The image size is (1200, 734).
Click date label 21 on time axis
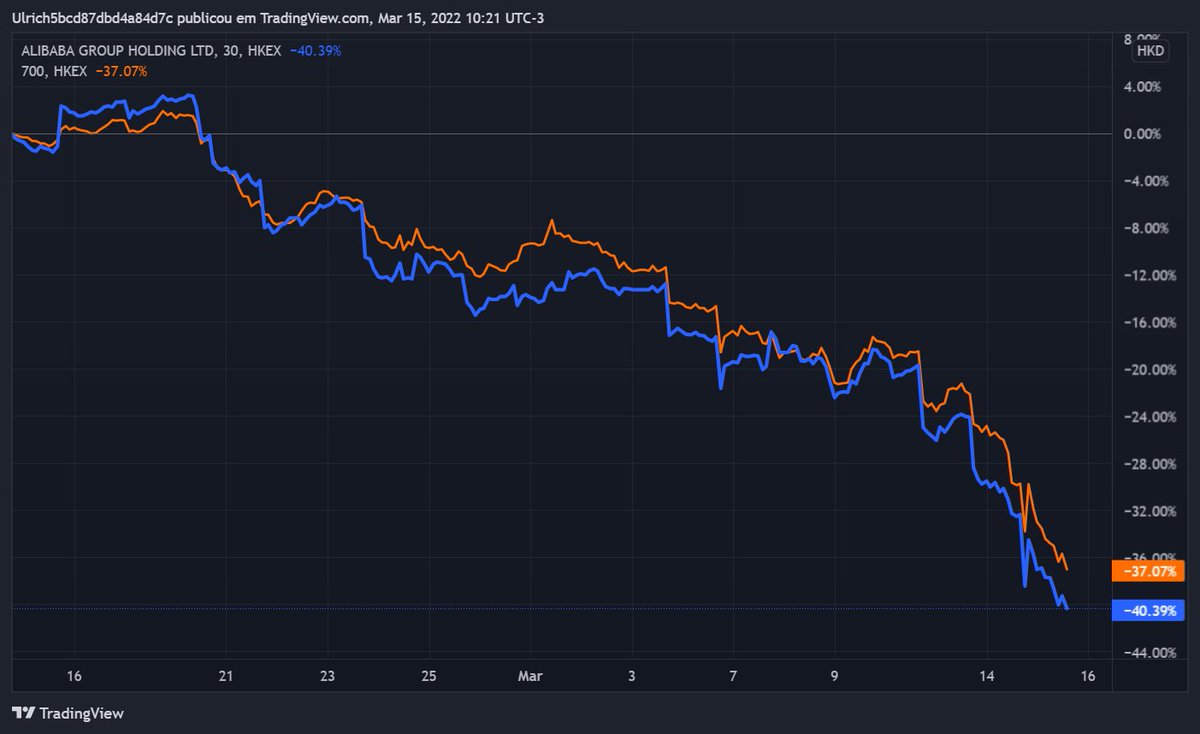pyautogui.click(x=226, y=677)
